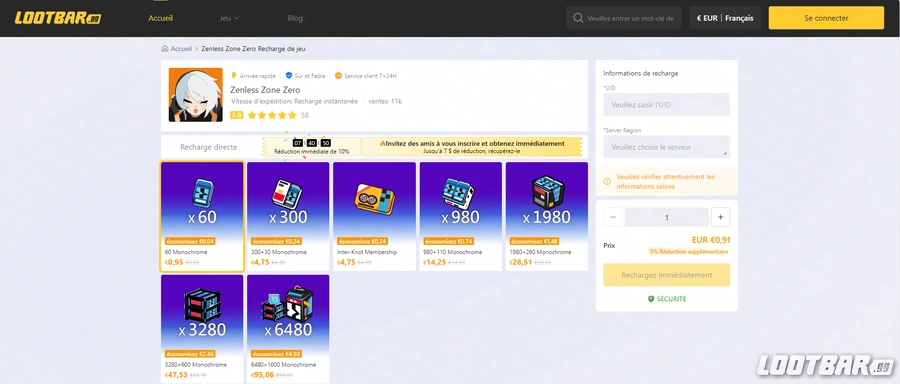Click the Se connecter button

click(x=826, y=18)
